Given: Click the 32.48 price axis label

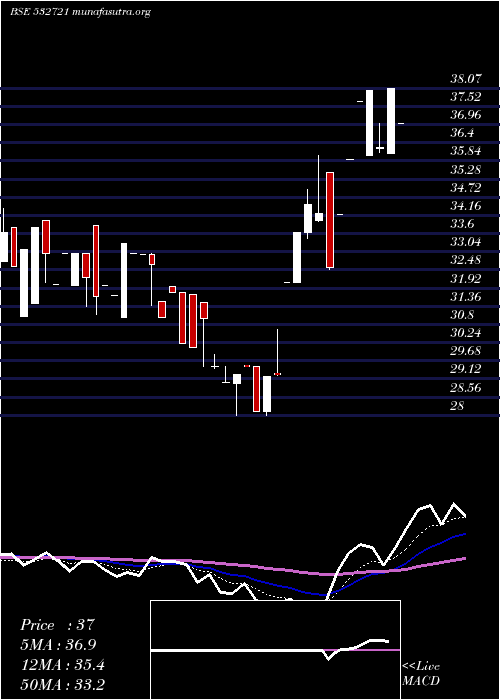Looking at the screenshot, I should coord(466,261).
